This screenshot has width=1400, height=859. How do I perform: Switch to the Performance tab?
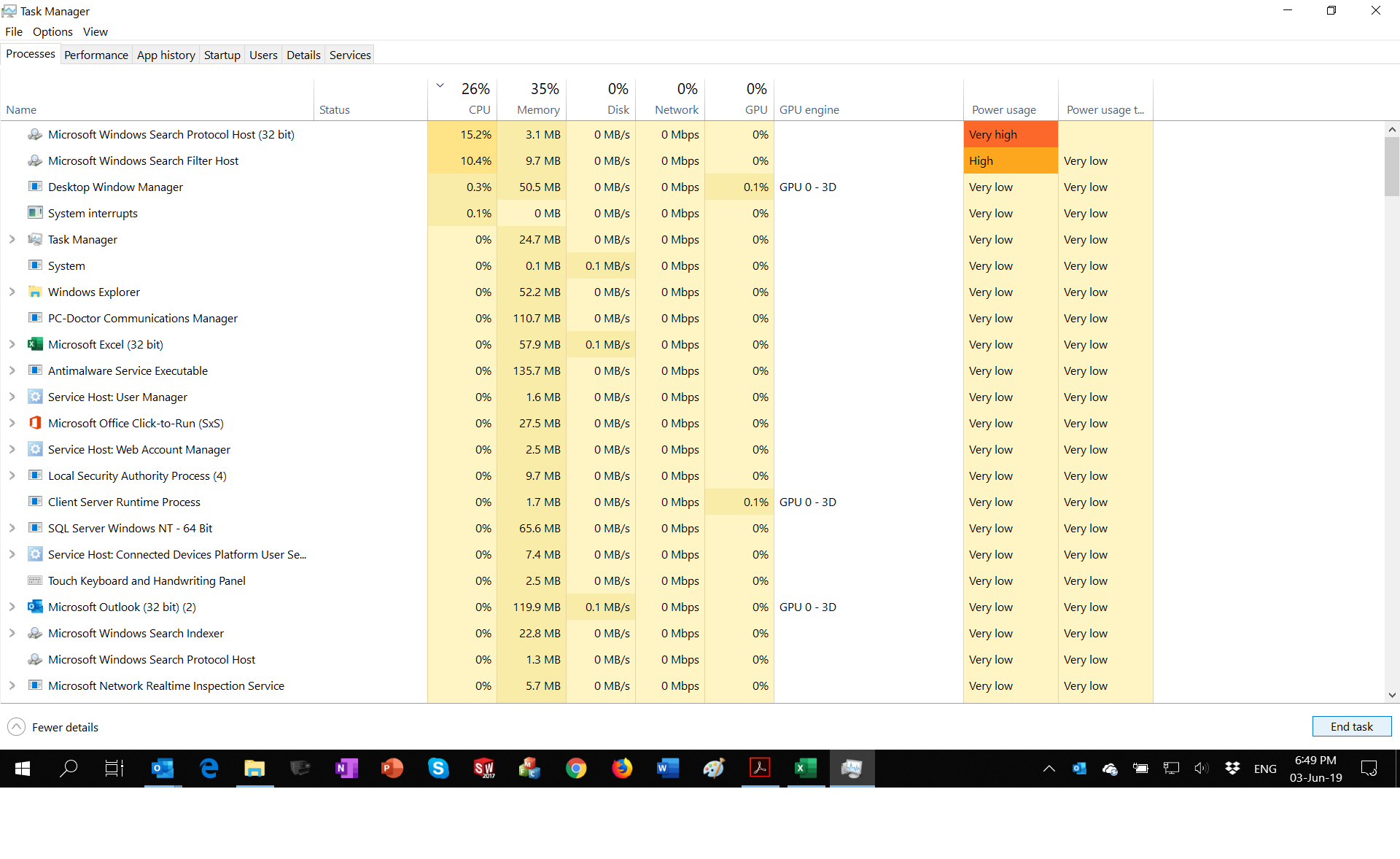click(96, 55)
